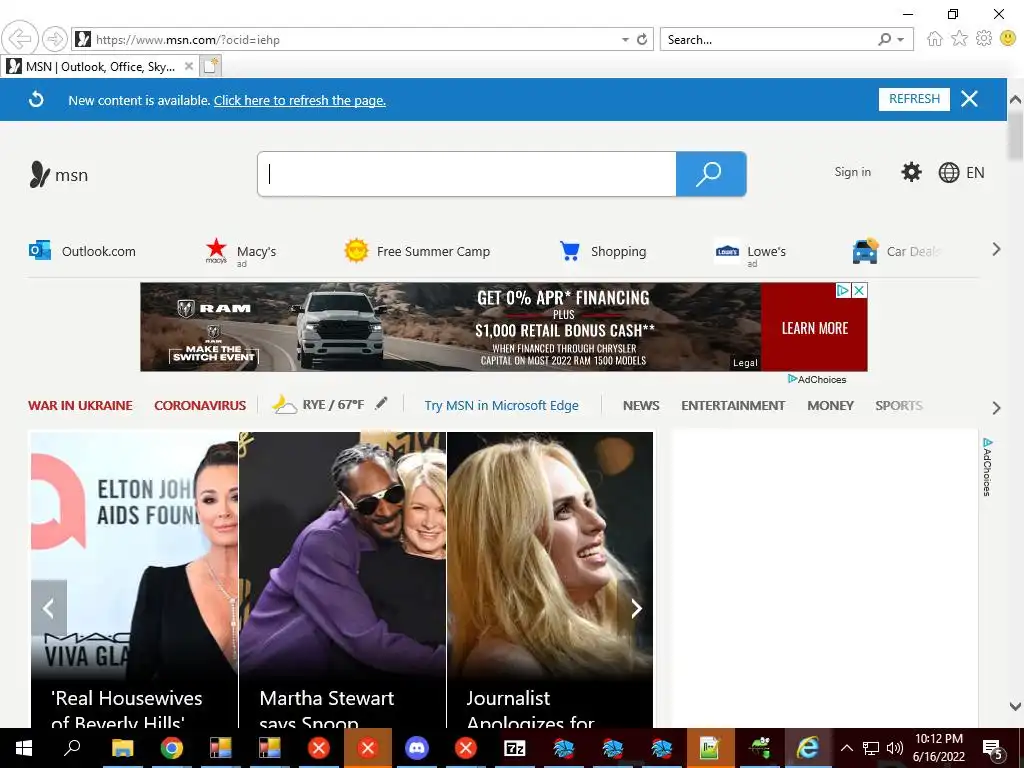Click the smiley feedback icon
This screenshot has width=1024, height=768.
(x=1008, y=39)
